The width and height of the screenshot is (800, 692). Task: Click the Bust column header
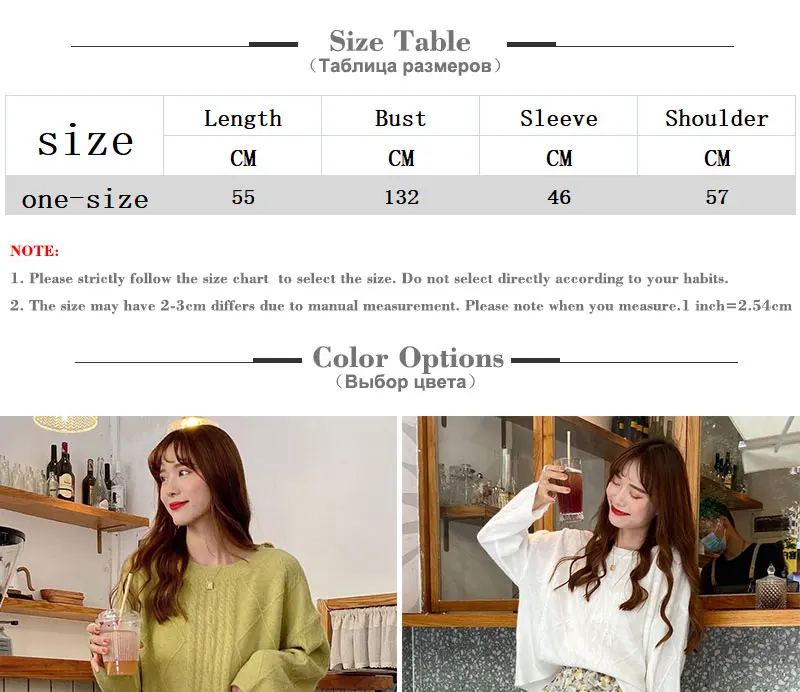[x=401, y=116]
